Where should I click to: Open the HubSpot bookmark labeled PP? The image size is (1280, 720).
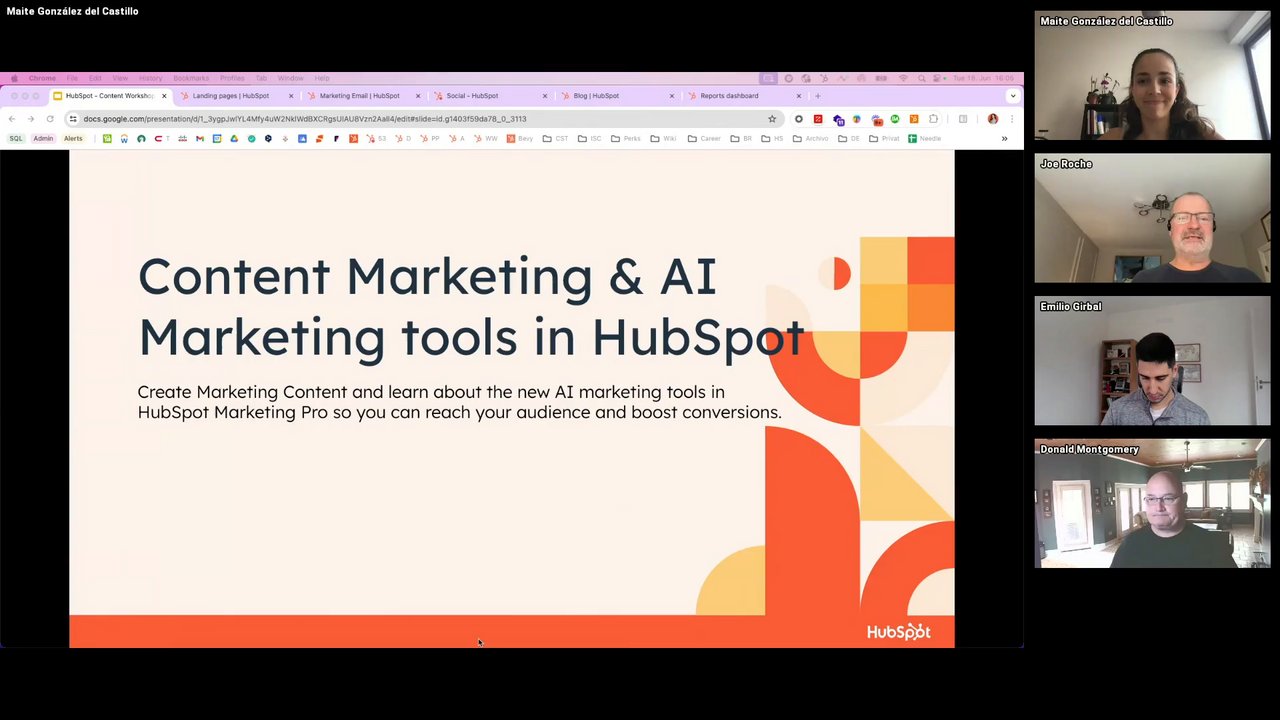[x=430, y=138]
